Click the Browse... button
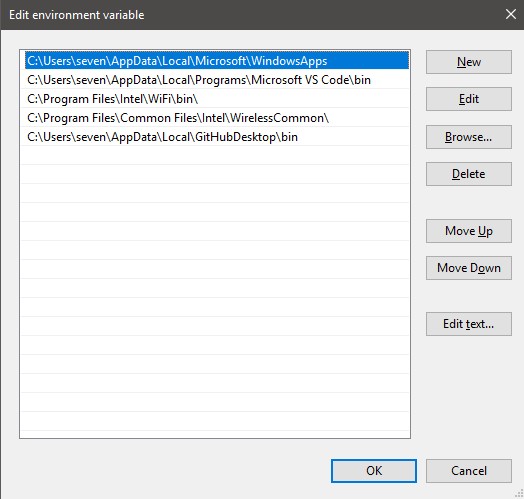The height and width of the screenshot is (499, 524). tap(469, 137)
